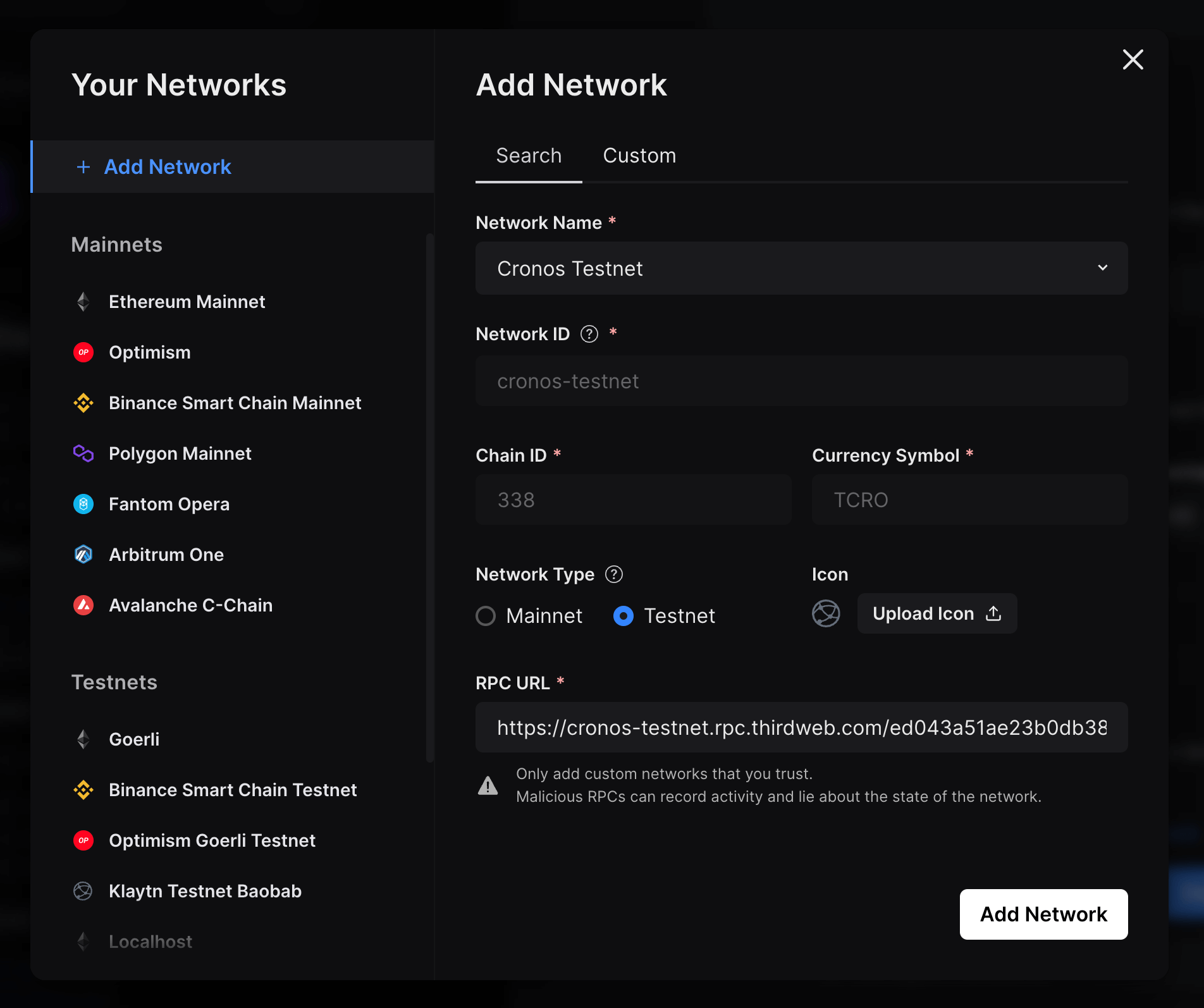Image resolution: width=1204 pixels, height=1008 pixels.
Task: Click the Binance Smart Chain Mainnet icon
Action: pyautogui.click(x=83, y=403)
